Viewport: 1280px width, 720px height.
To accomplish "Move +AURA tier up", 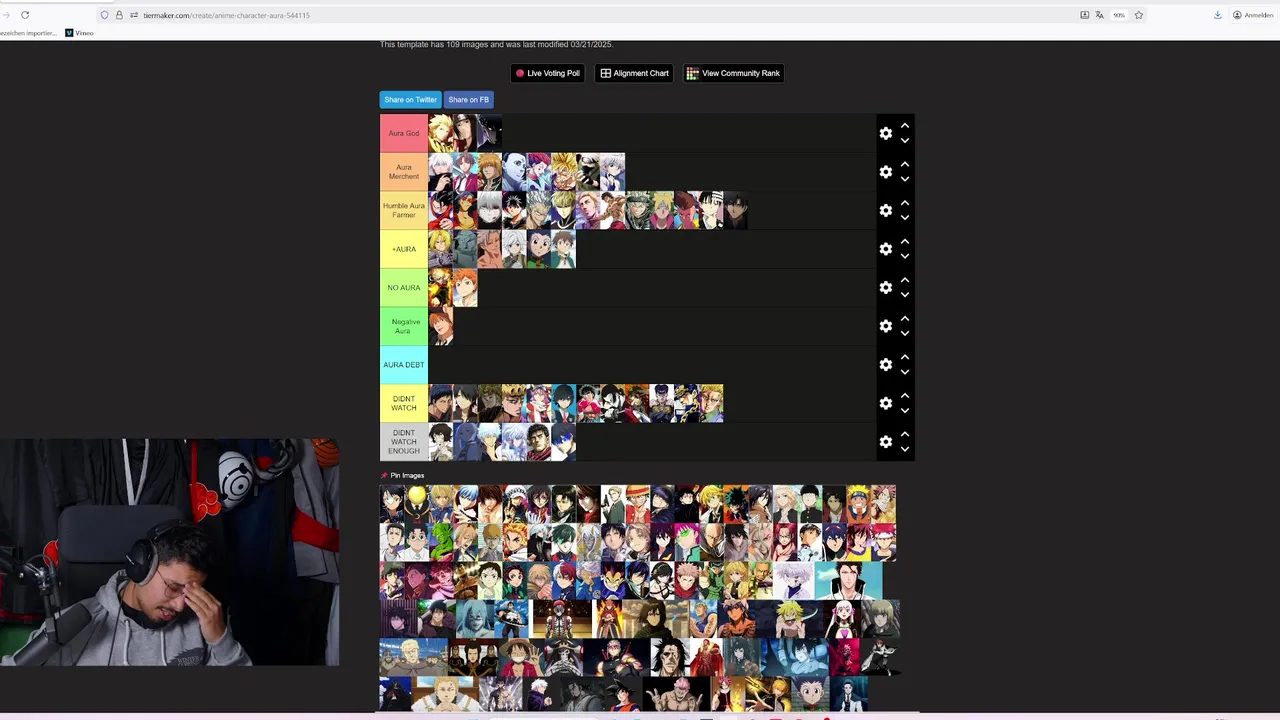I will 904,241.
